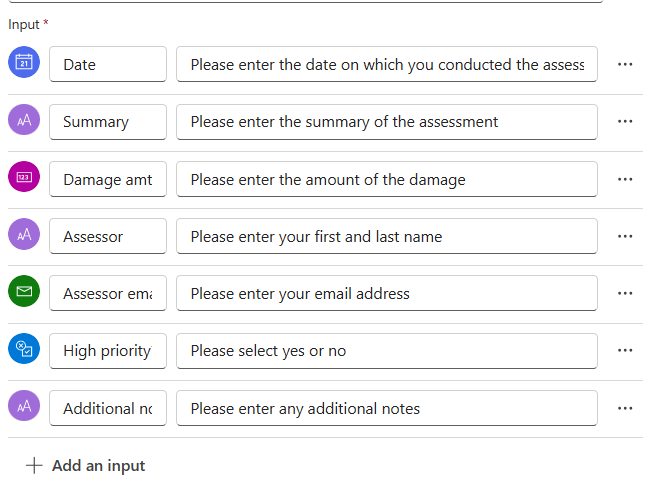Click the green email icon
Image resolution: width=648 pixels, height=481 pixels.
(x=24, y=293)
